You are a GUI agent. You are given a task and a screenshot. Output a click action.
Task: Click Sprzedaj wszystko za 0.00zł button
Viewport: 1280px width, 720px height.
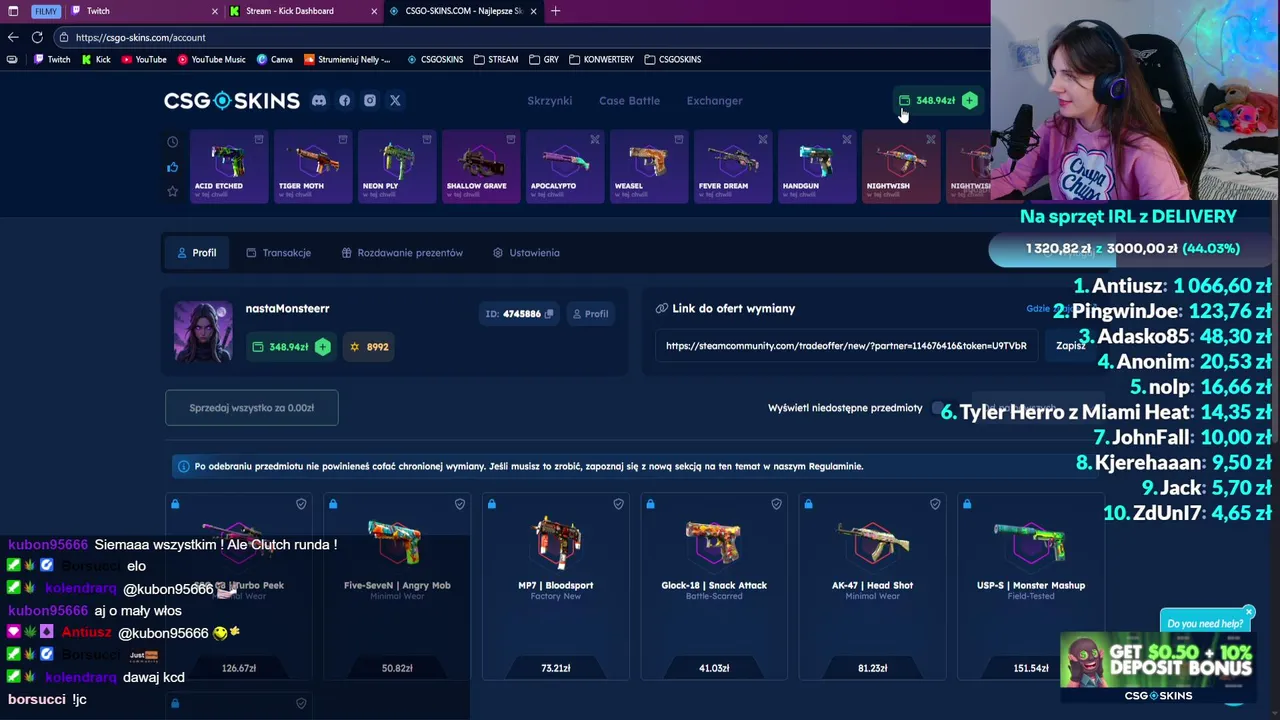252,408
